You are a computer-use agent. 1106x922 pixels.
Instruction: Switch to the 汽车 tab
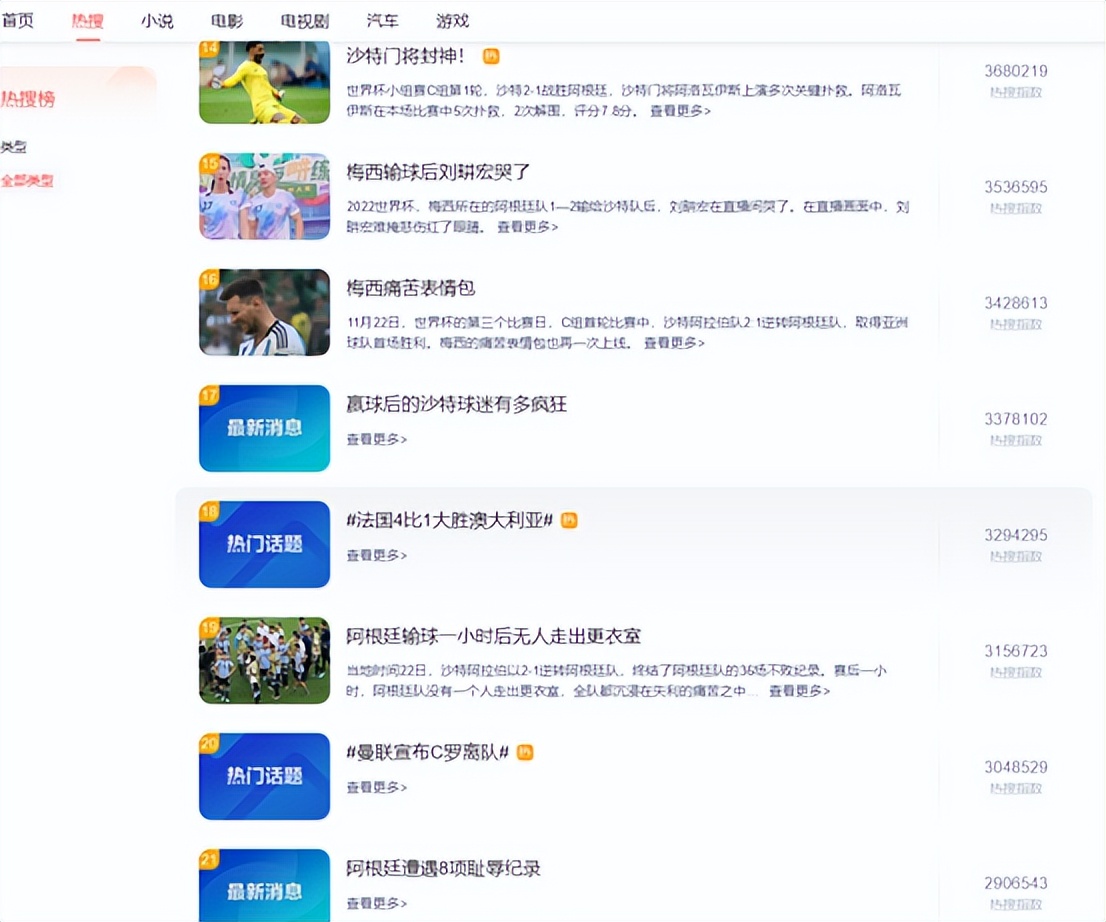(381, 19)
